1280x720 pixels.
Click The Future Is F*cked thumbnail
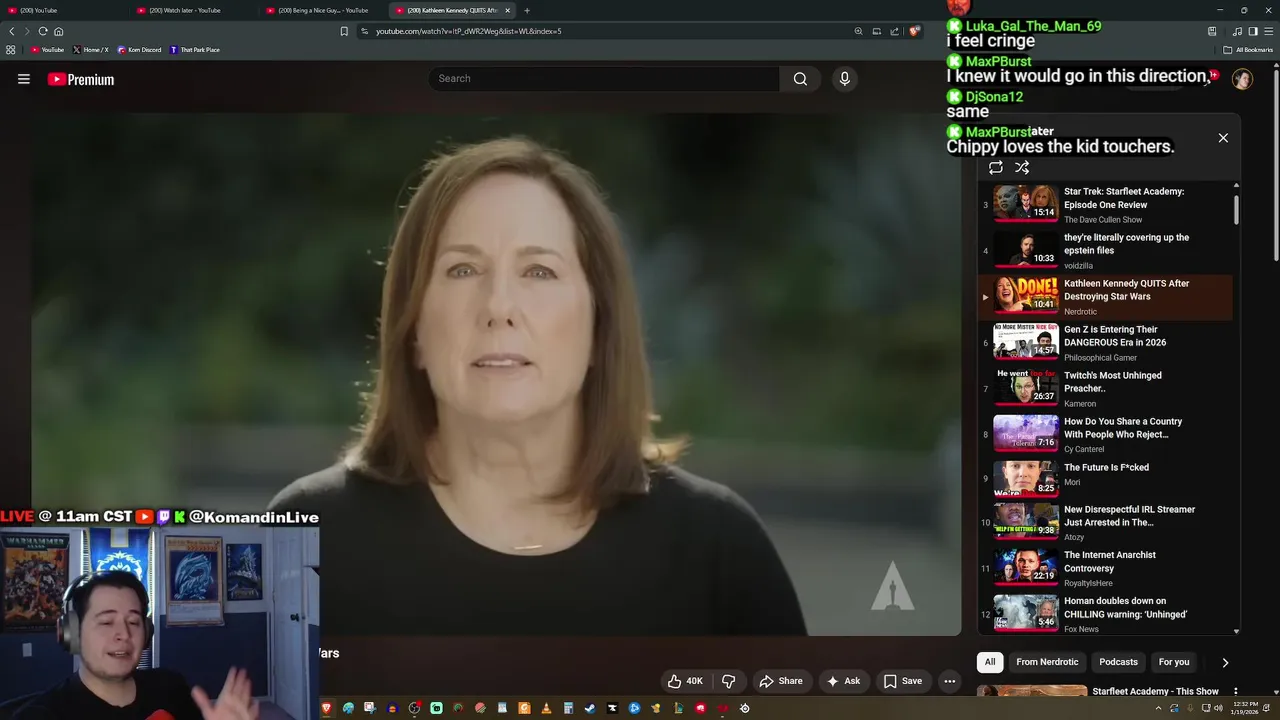click(1026, 480)
